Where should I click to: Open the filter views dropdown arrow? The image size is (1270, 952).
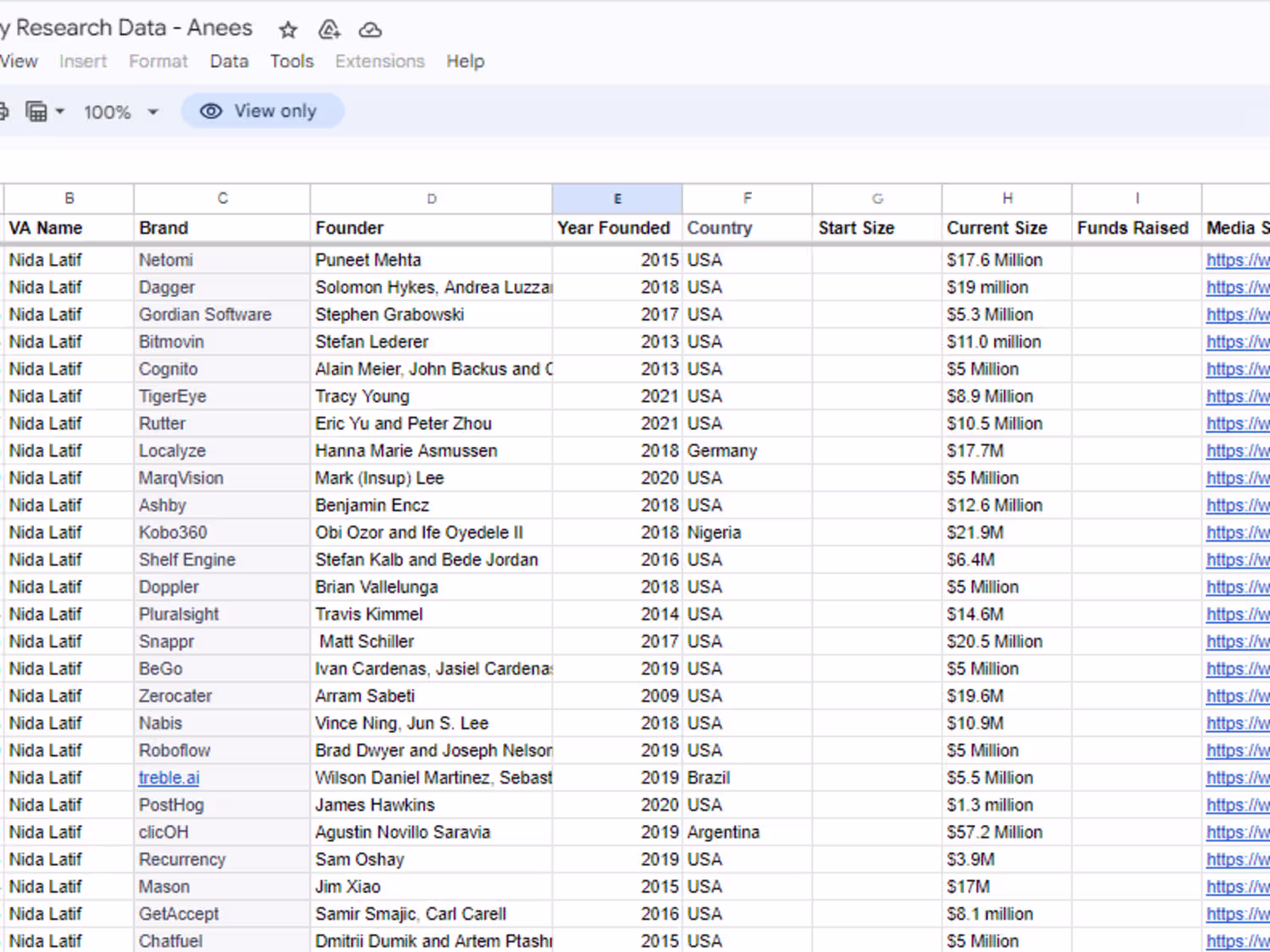pos(60,112)
